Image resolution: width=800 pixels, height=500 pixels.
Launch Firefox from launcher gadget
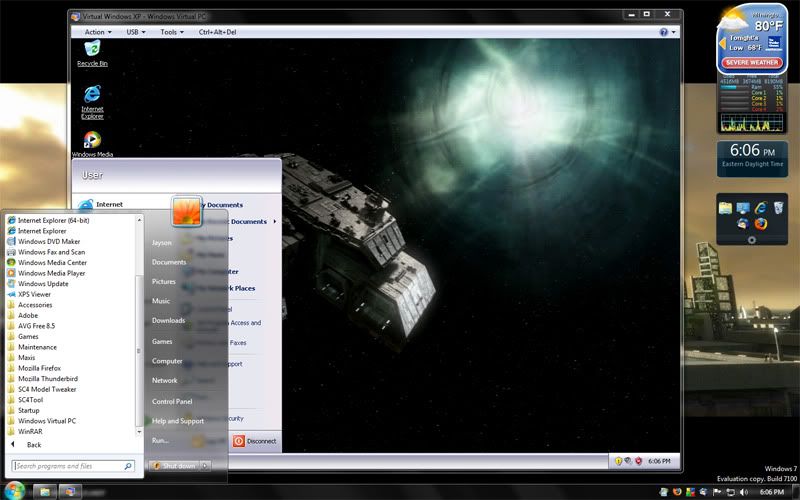coord(761,223)
